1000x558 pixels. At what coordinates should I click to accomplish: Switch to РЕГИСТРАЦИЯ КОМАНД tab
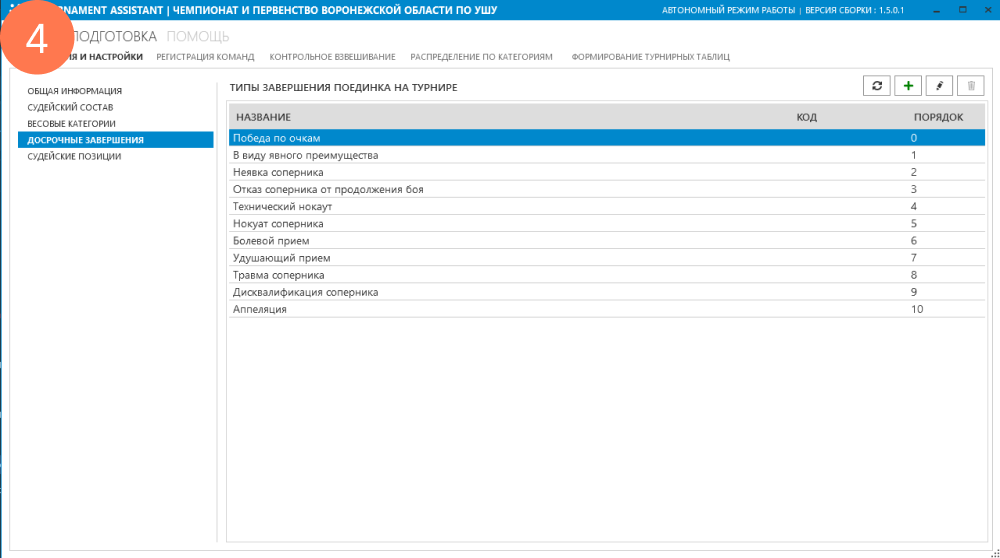(205, 57)
